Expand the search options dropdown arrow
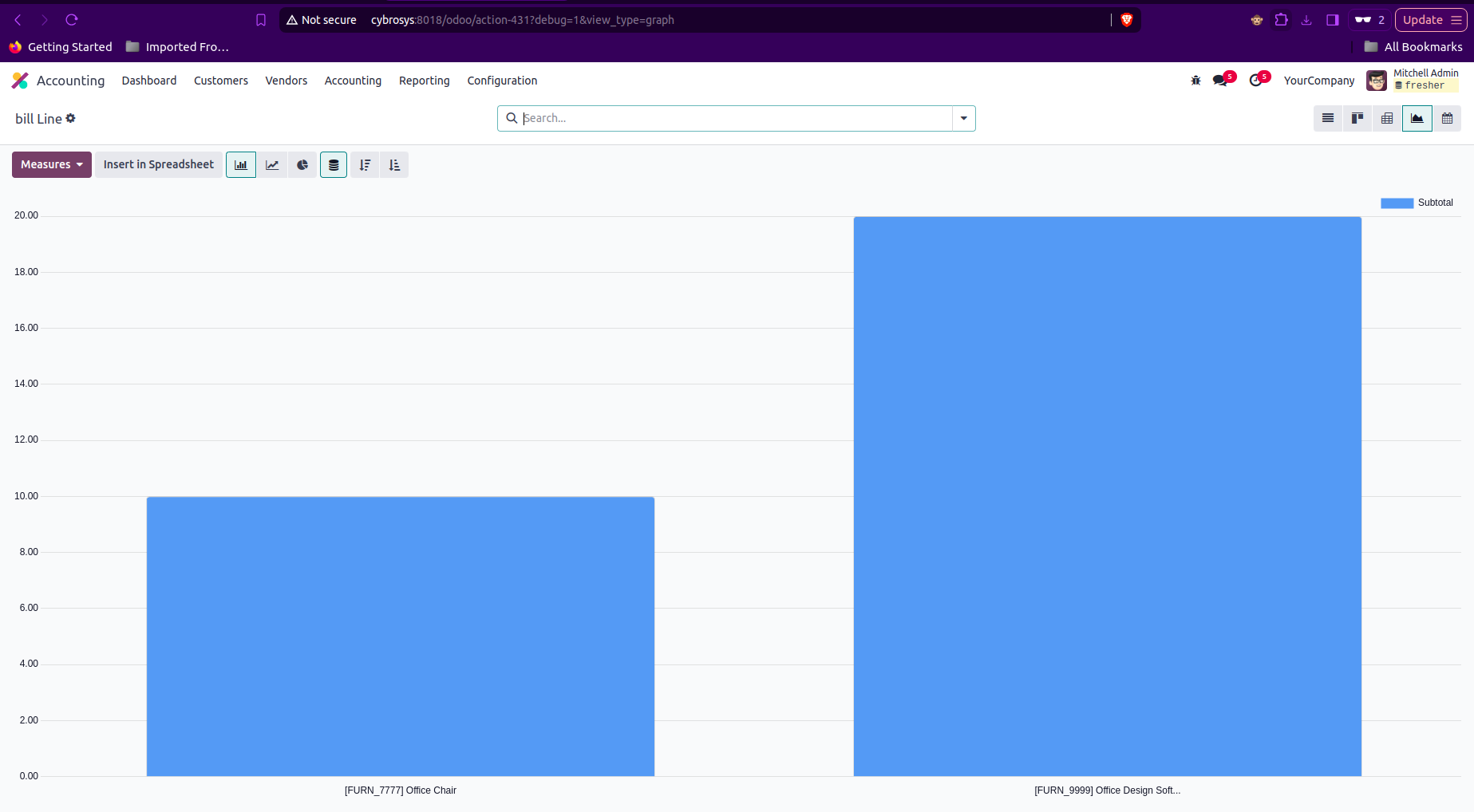The width and height of the screenshot is (1474, 812). [x=963, y=118]
